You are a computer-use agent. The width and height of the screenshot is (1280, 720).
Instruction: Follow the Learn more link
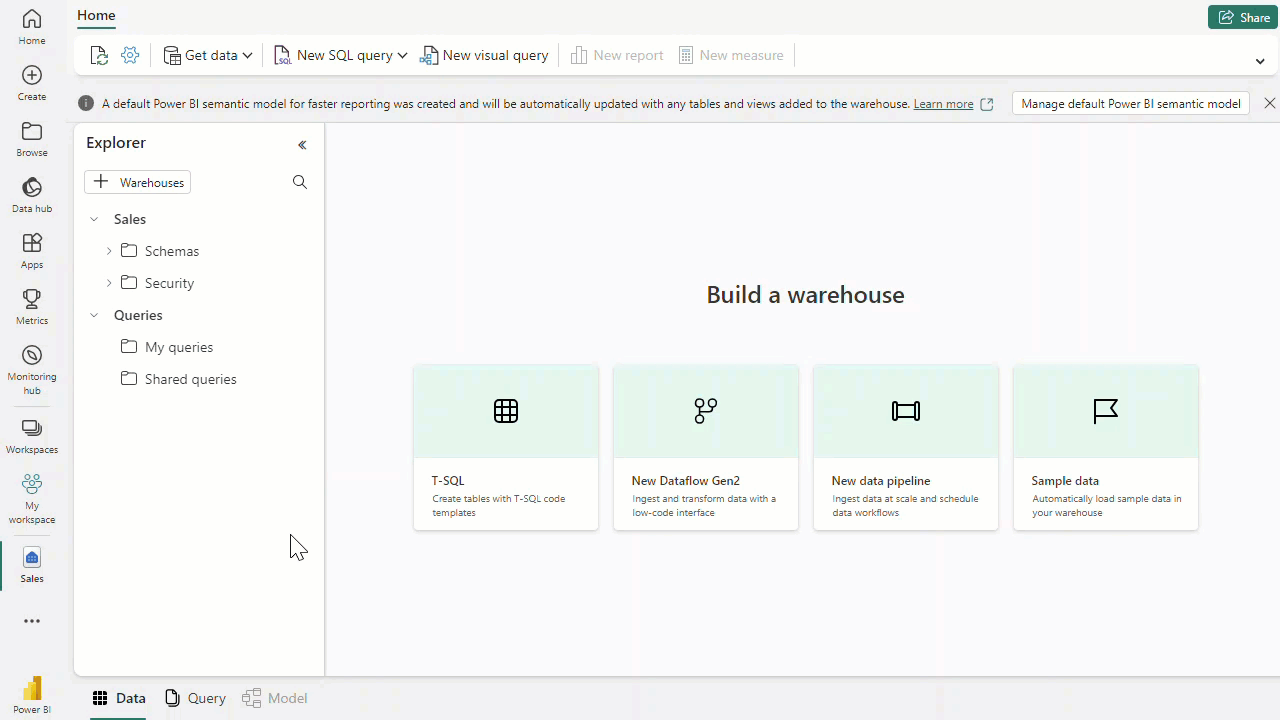pyautogui.click(x=943, y=104)
